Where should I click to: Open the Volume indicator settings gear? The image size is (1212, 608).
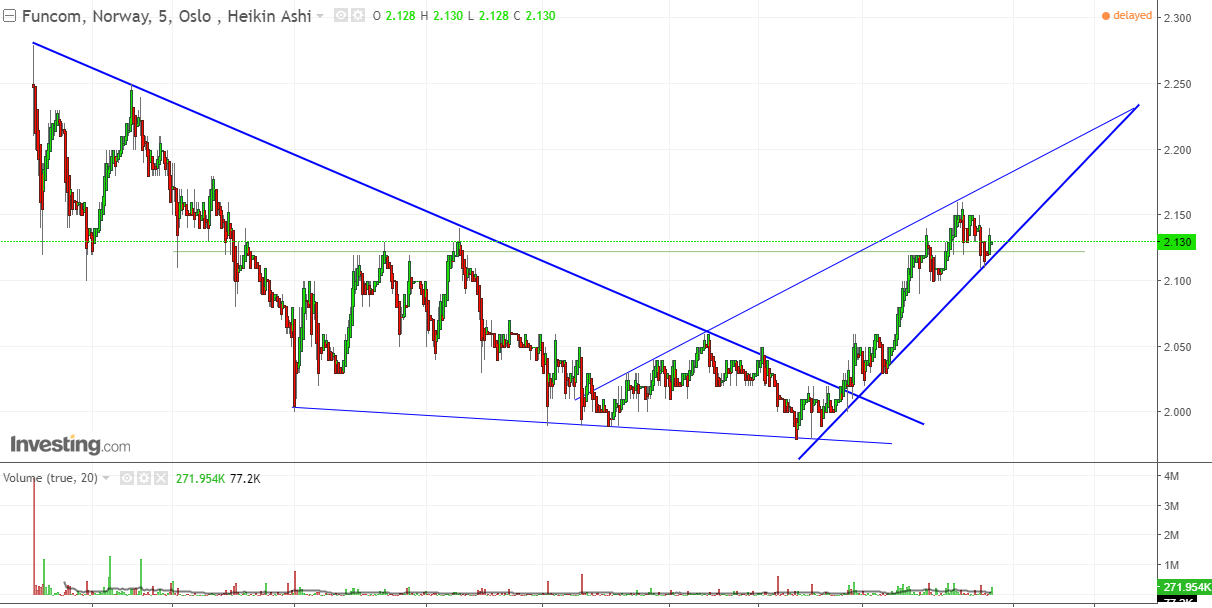[143, 479]
